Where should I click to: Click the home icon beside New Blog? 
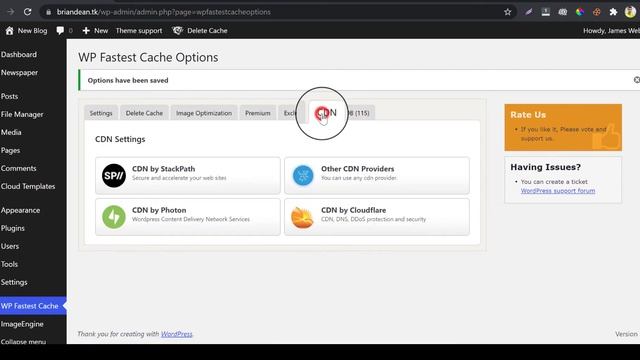9,31
